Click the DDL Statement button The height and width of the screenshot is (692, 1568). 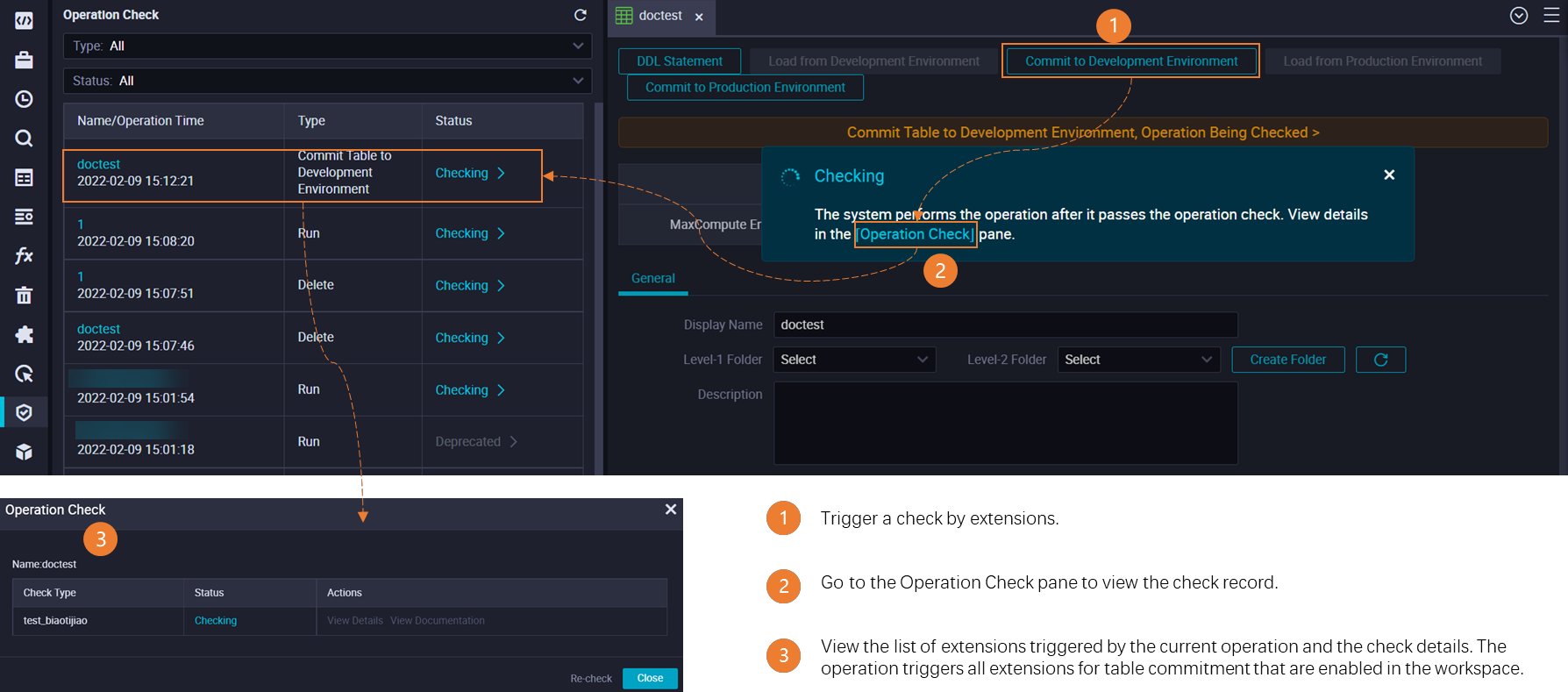click(680, 61)
